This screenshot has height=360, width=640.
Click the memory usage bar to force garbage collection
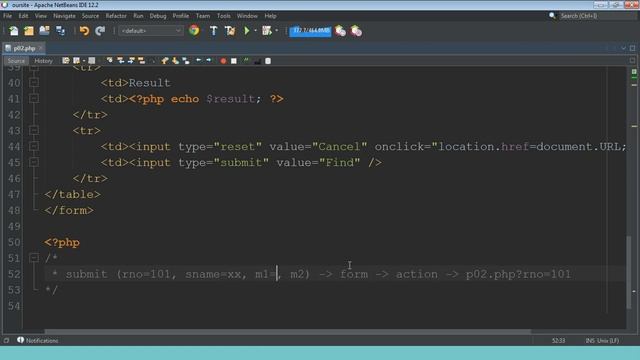(x=310, y=31)
